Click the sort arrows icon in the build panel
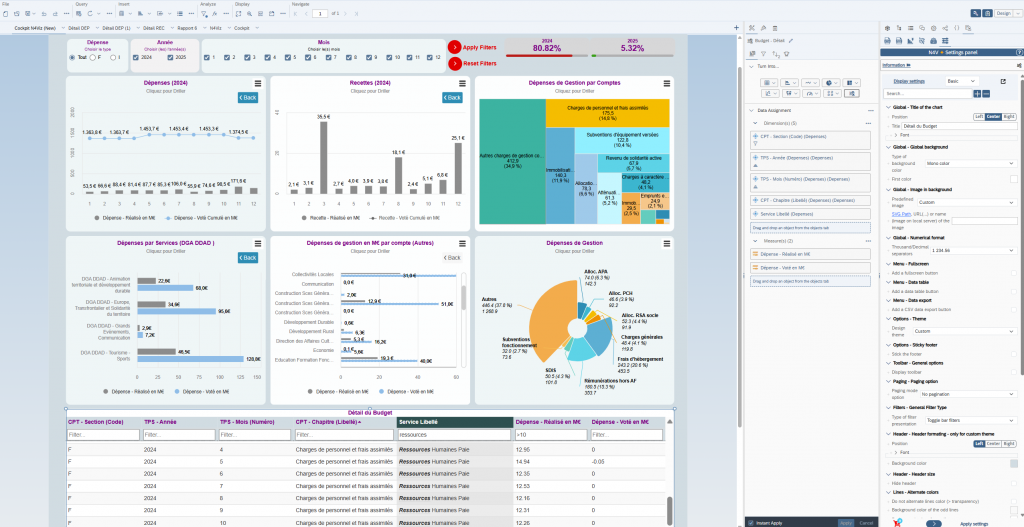Image resolution: width=1024 pixels, height=527 pixels. [776, 54]
